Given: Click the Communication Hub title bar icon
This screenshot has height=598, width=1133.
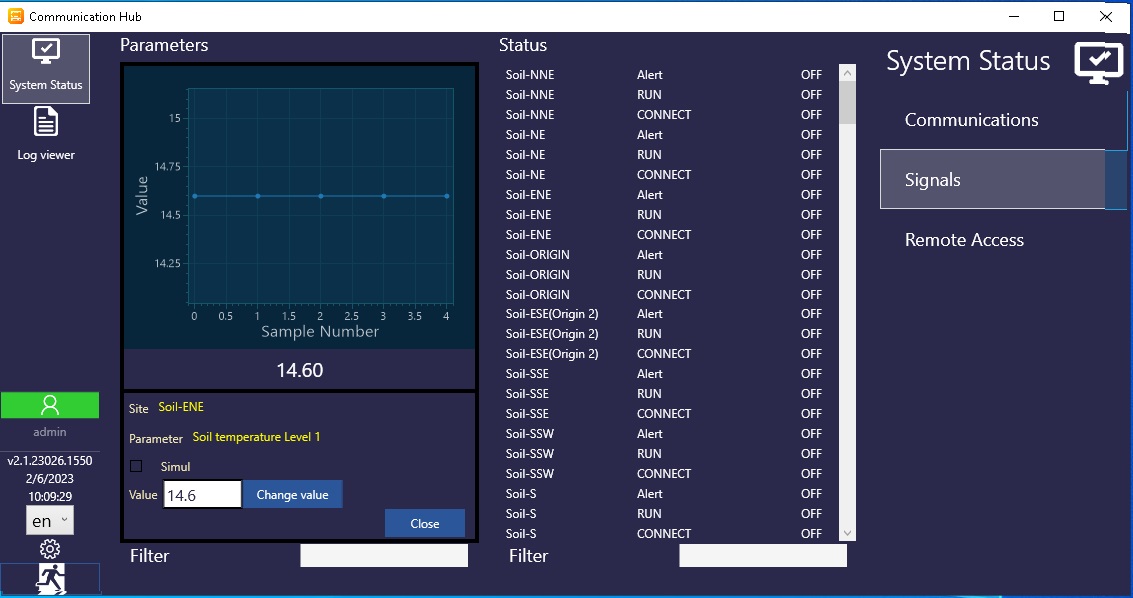Looking at the screenshot, I should coord(15,16).
